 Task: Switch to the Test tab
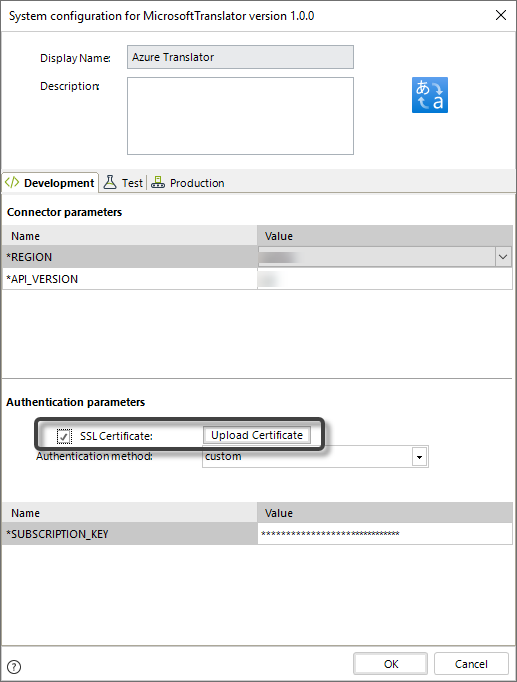pyautogui.click(x=123, y=183)
